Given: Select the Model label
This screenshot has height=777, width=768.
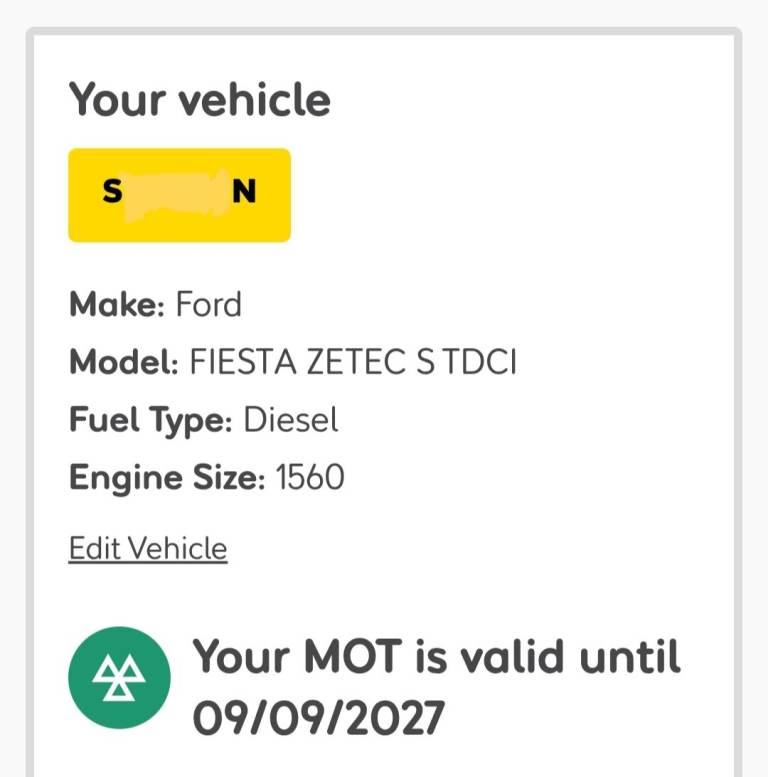Looking at the screenshot, I should click(124, 361).
